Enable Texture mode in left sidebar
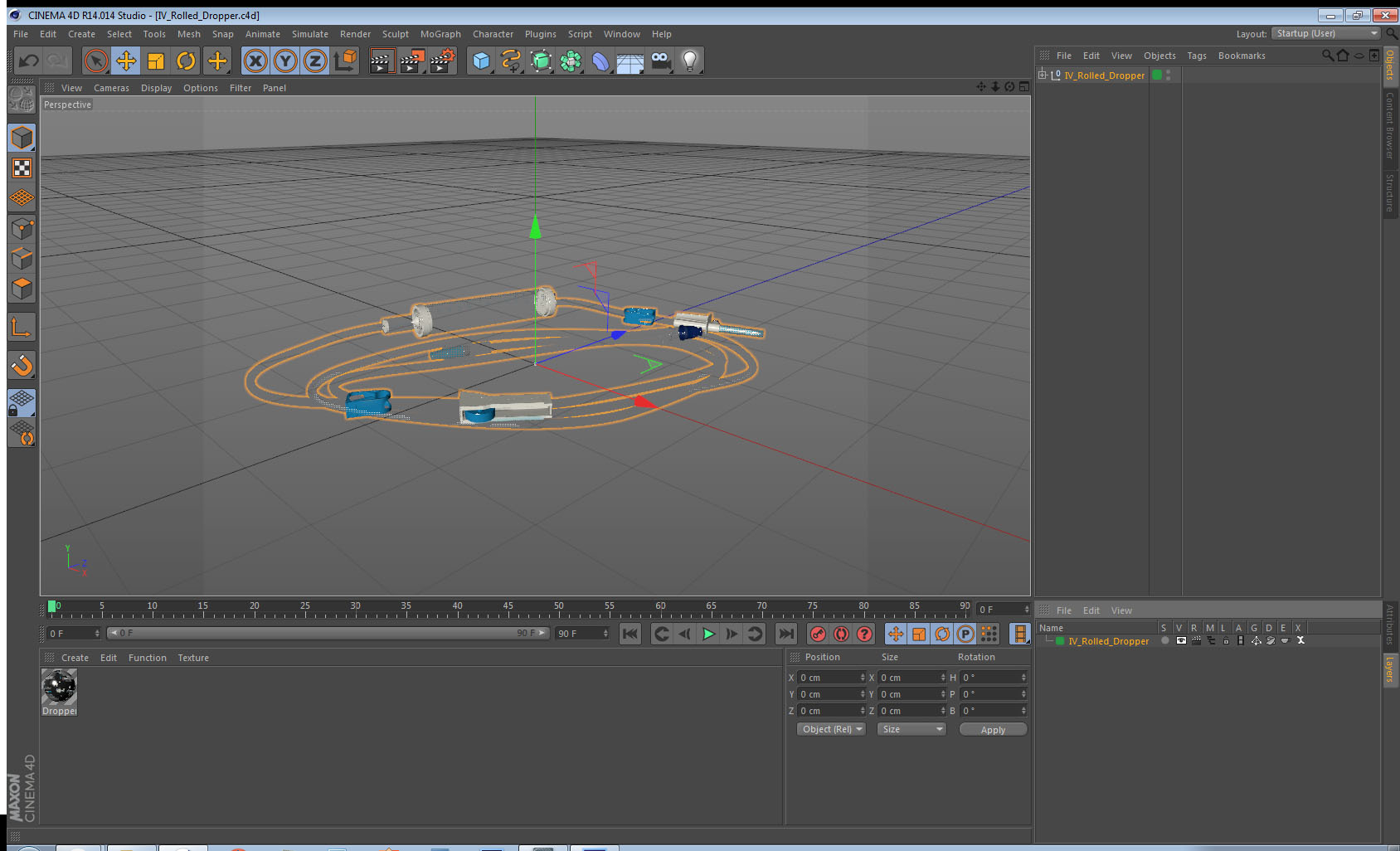 click(22, 168)
